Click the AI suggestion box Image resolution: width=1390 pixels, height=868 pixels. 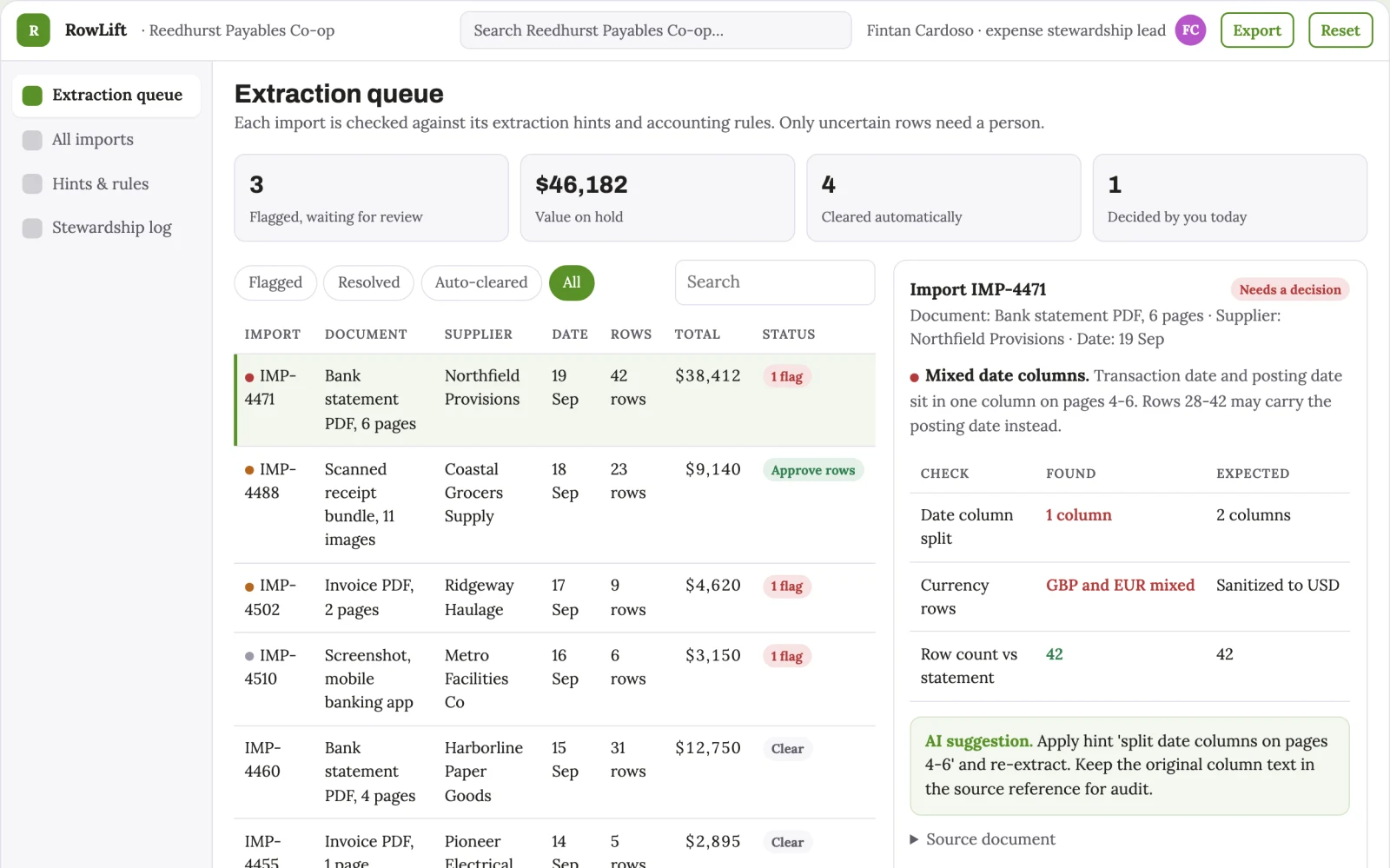pos(1129,765)
